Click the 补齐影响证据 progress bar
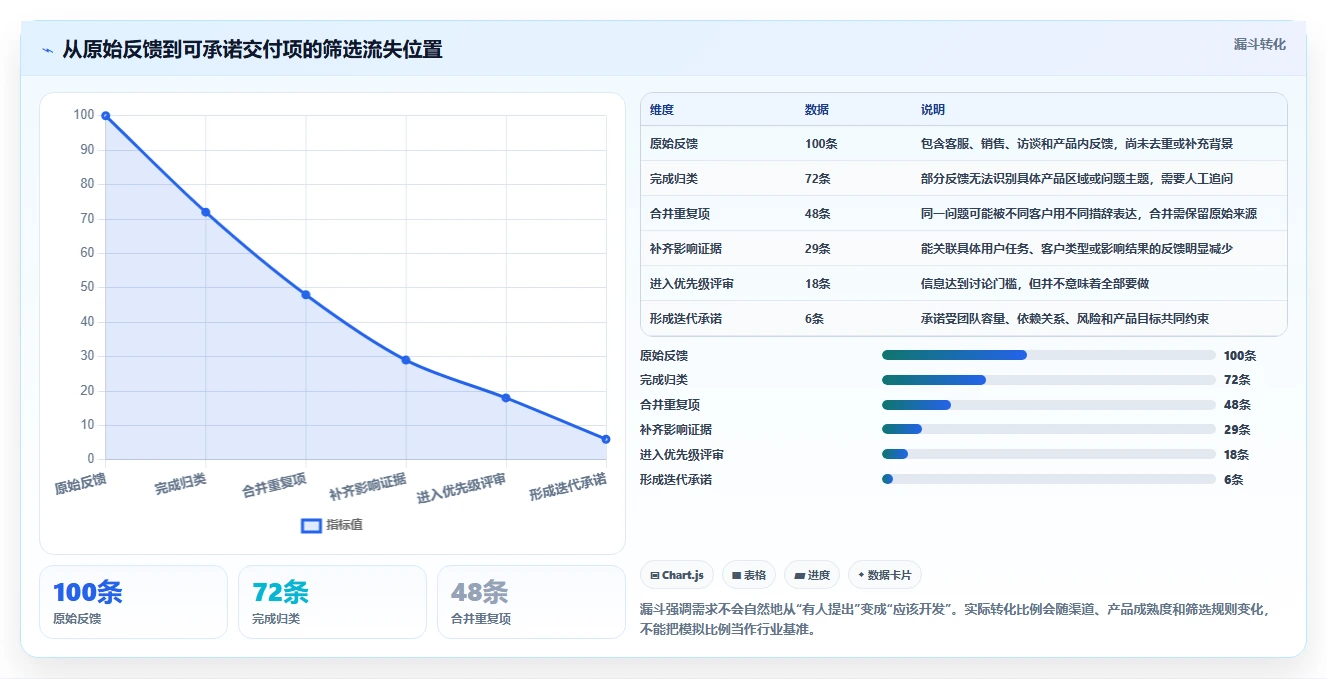Image resolution: width=1327 pixels, height=679 pixels. click(1048, 429)
